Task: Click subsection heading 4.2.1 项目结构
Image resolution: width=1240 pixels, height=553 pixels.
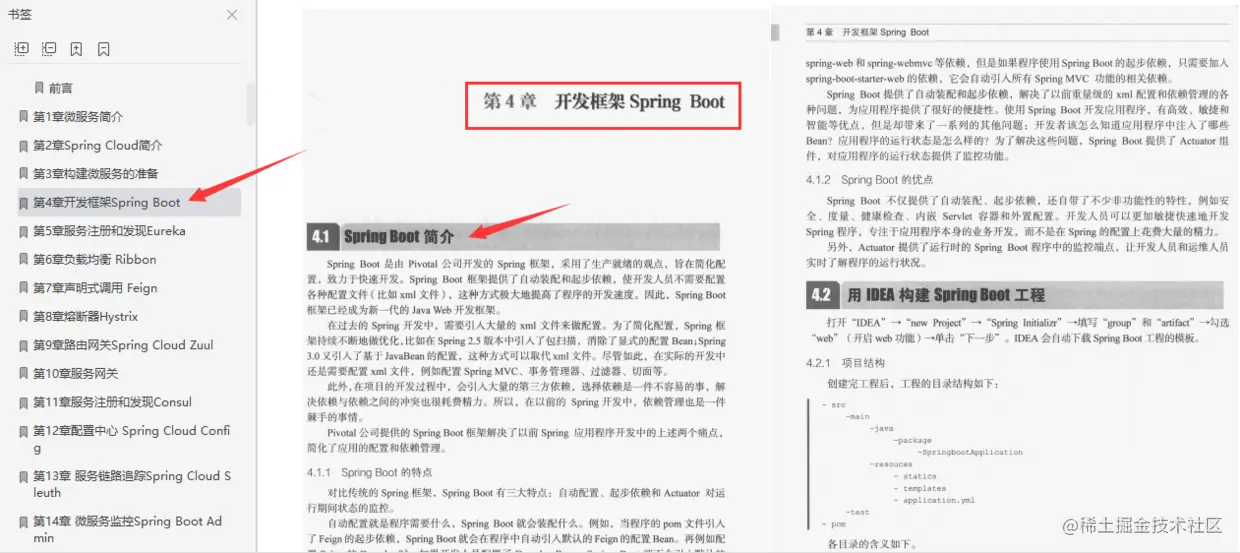Action: [845, 363]
